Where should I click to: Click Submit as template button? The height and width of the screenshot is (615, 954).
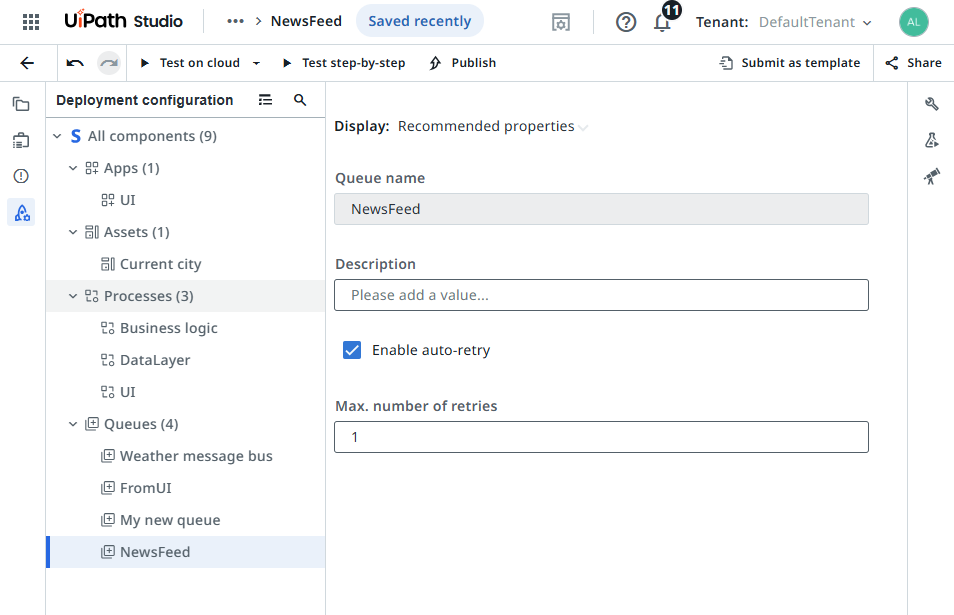pyautogui.click(x=790, y=63)
